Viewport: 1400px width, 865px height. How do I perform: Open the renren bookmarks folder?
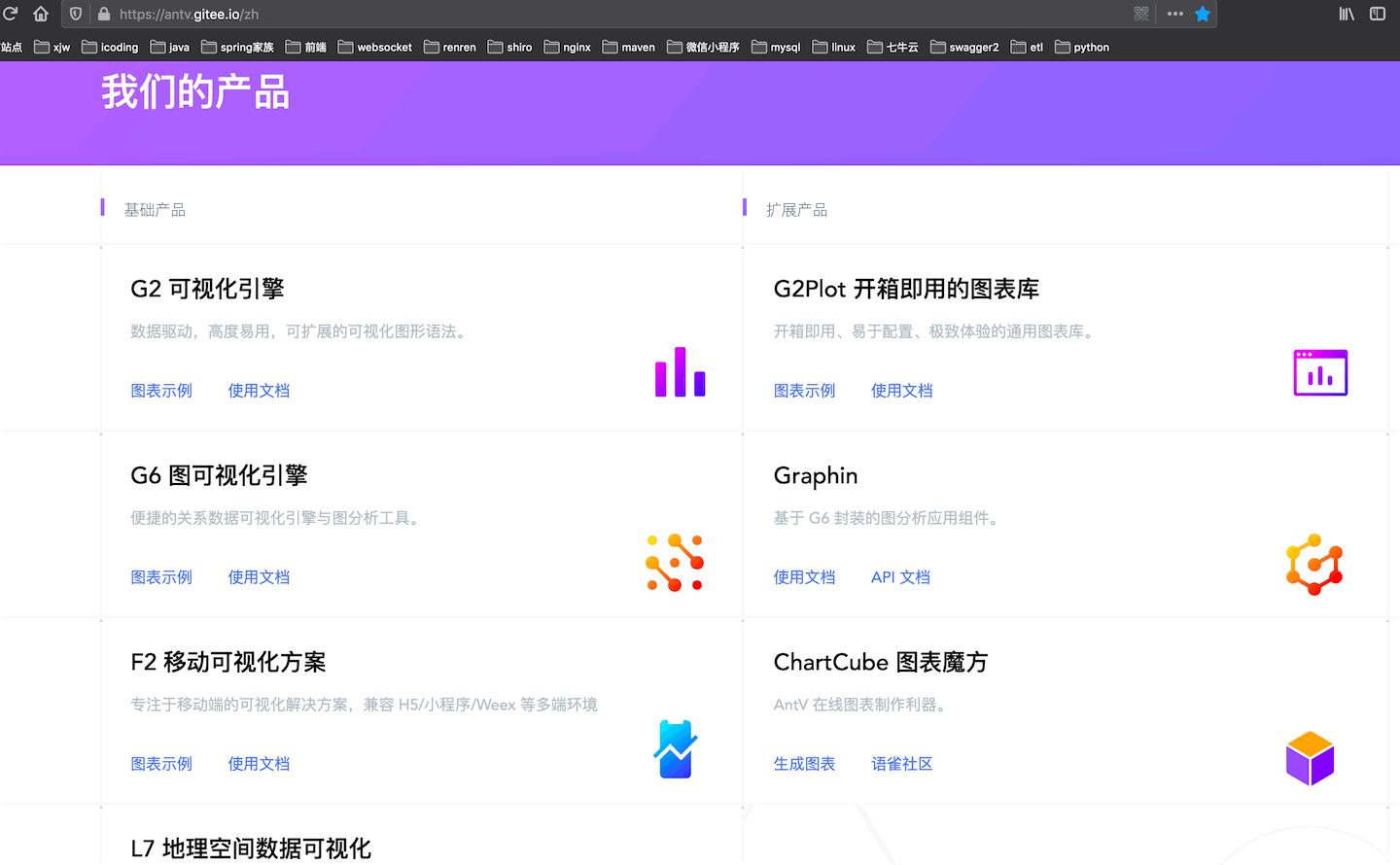450,47
